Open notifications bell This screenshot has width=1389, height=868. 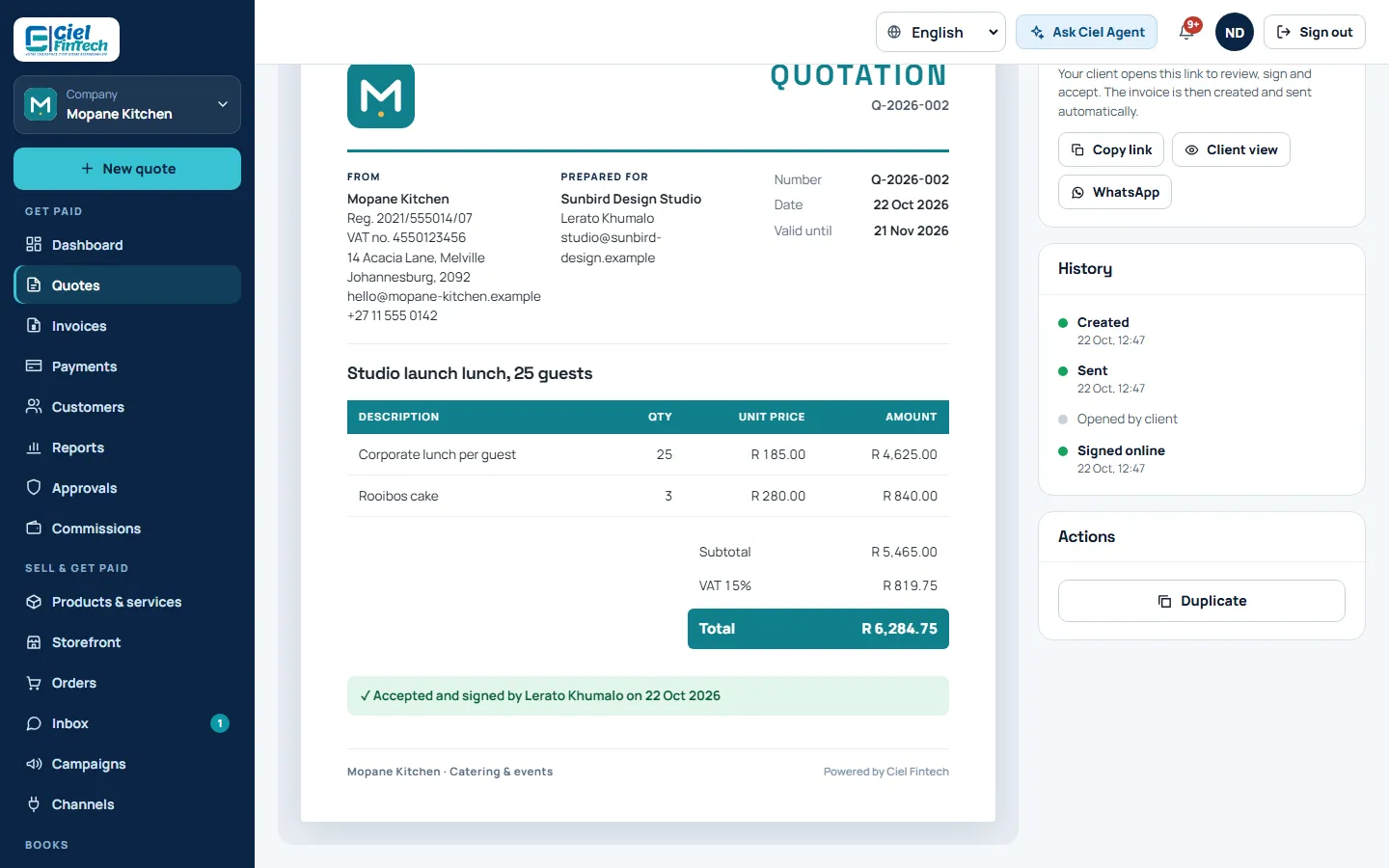(1186, 32)
